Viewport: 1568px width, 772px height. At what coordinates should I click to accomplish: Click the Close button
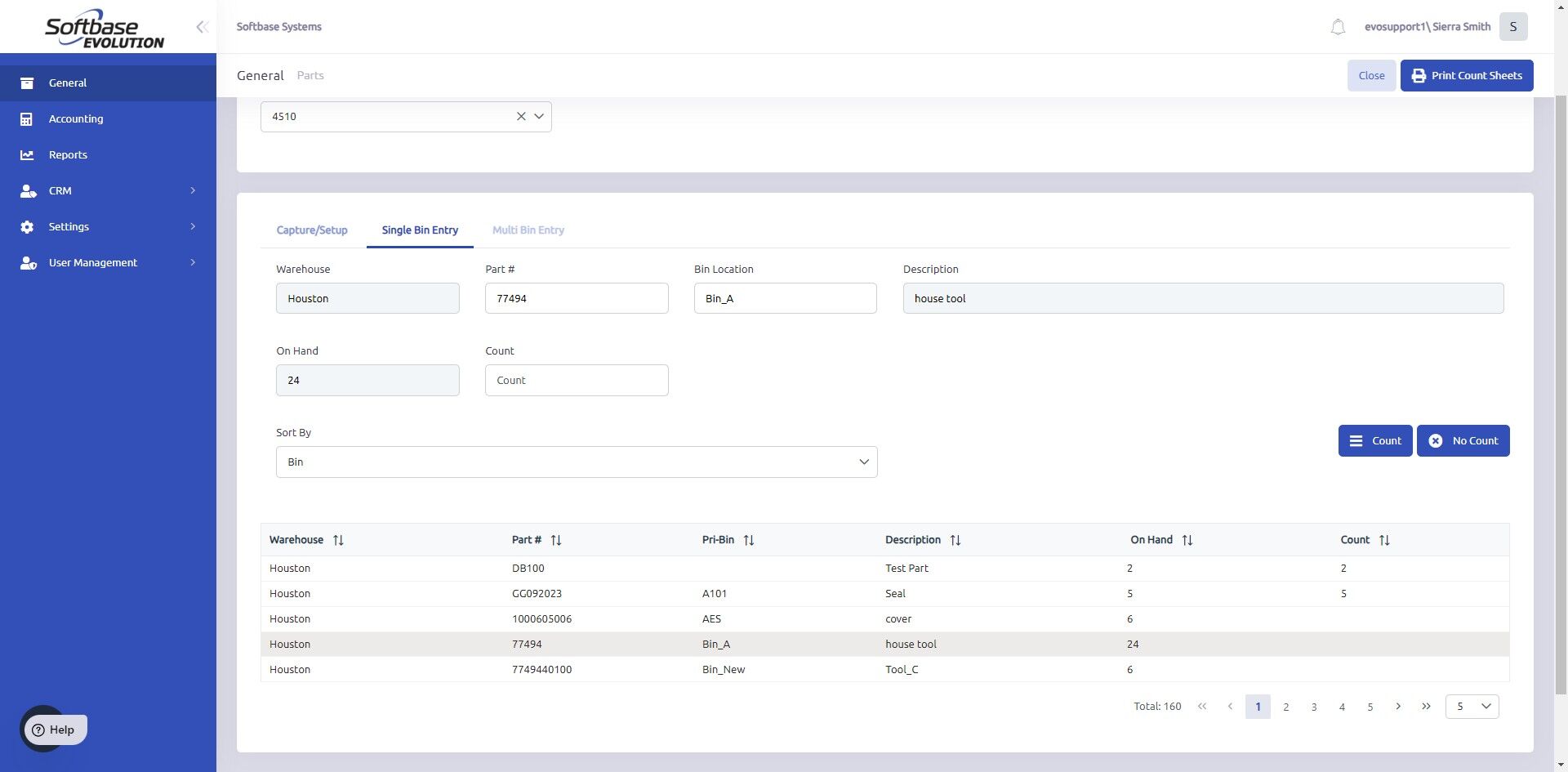(x=1371, y=76)
